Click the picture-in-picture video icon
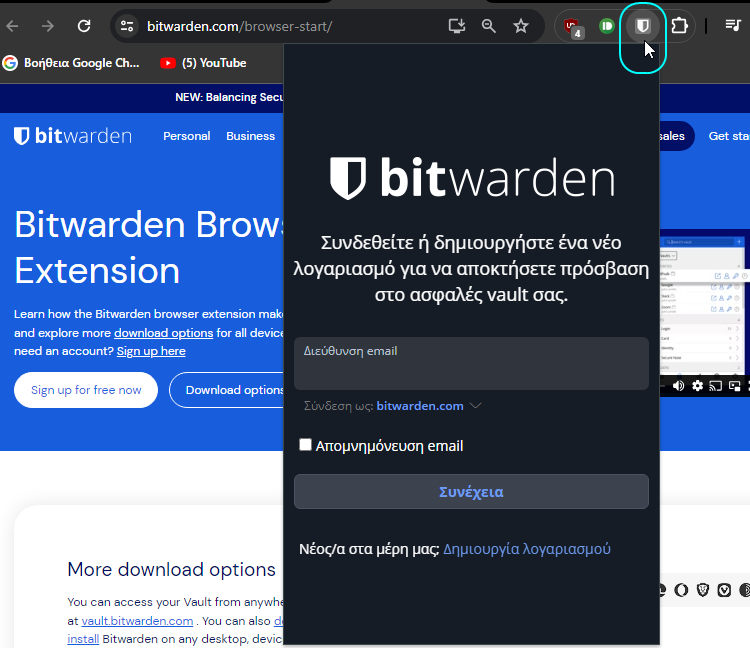750x648 pixels. pyautogui.click(x=734, y=386)
